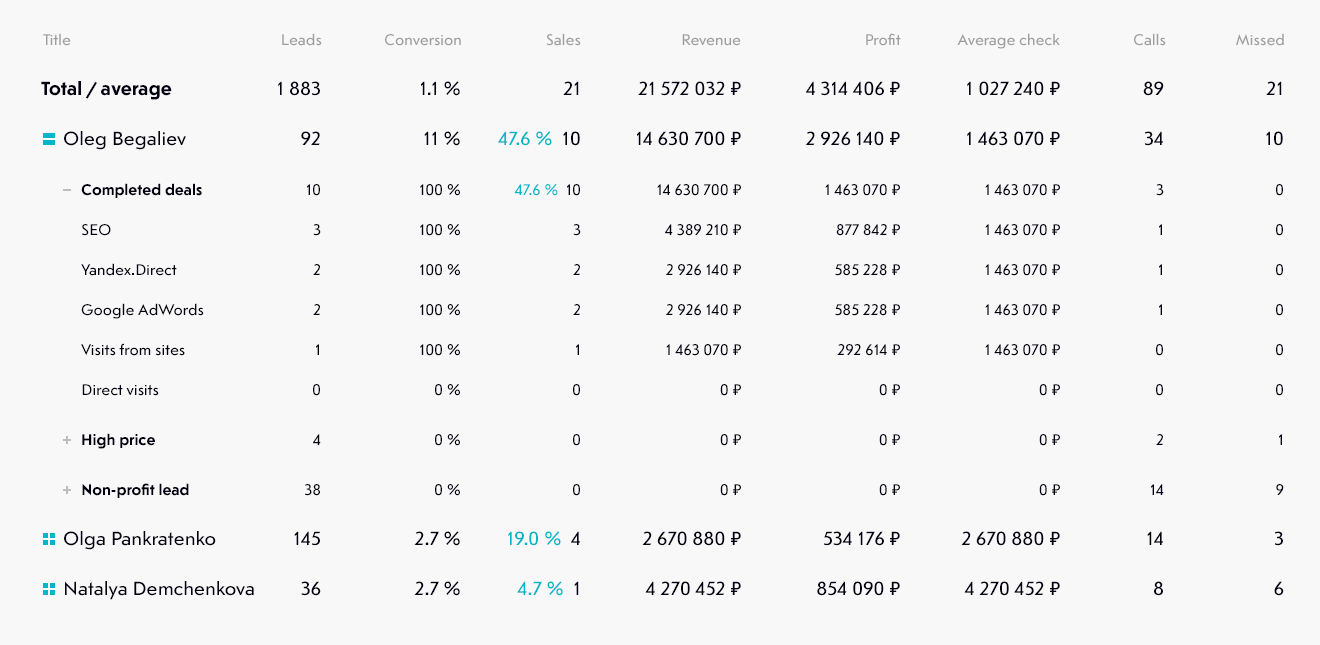Open the SEO source row
The height and width of the screenshot is (645, 1320).
pos(96,230)
